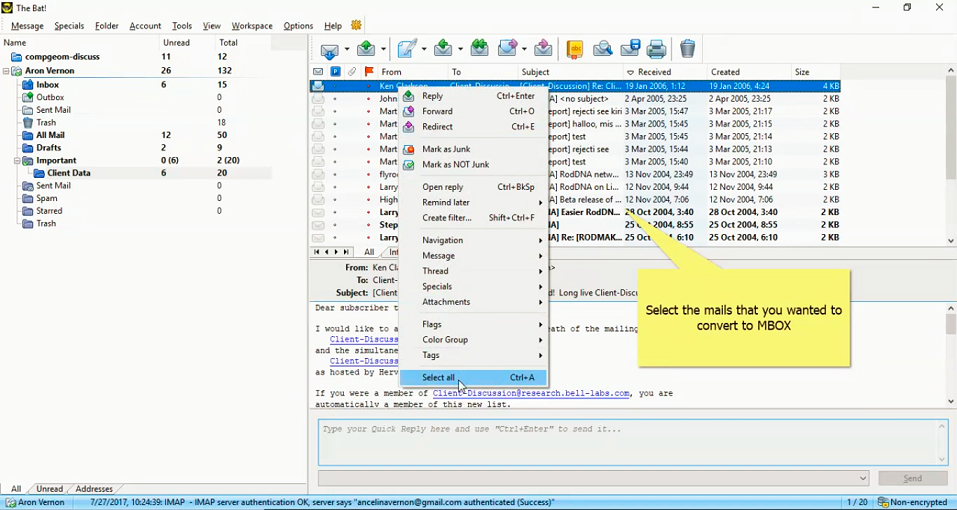Click the Delete trash can toolbar icon
The image size is (957, 510).
point(688,49)
